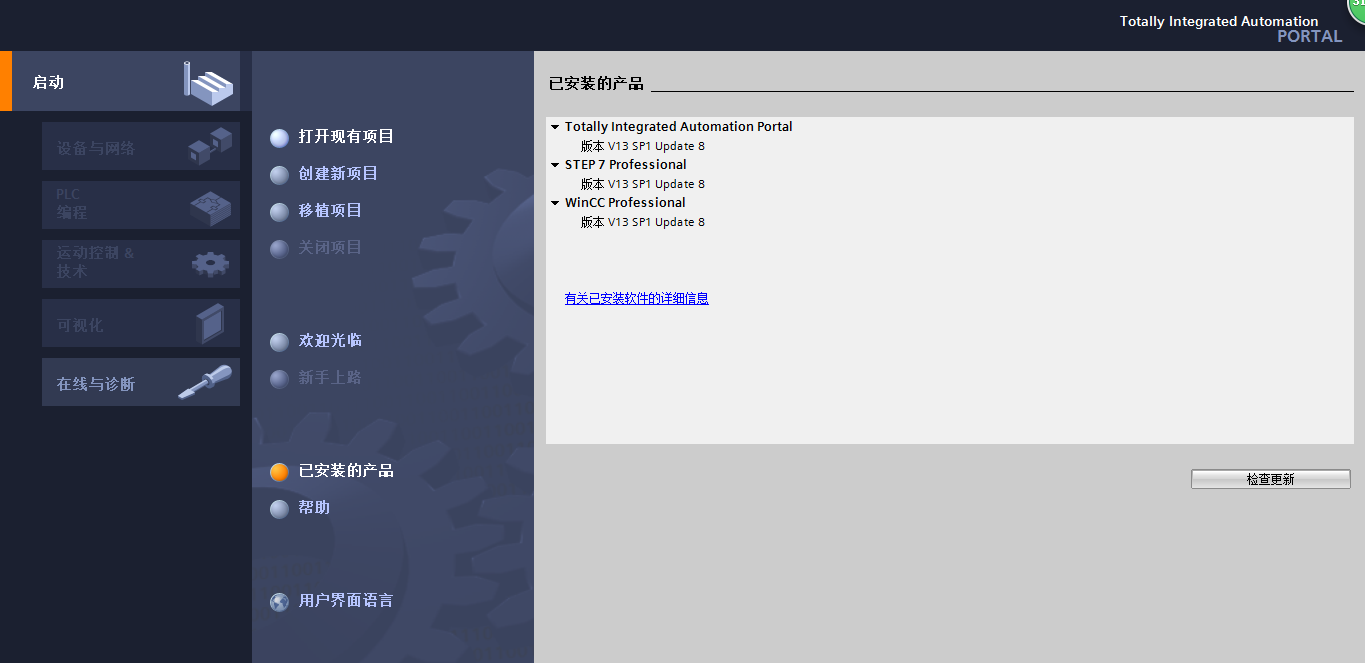
Task: Select the version line under Totally Integrated Automation Portal
Action: click(643, 146)
